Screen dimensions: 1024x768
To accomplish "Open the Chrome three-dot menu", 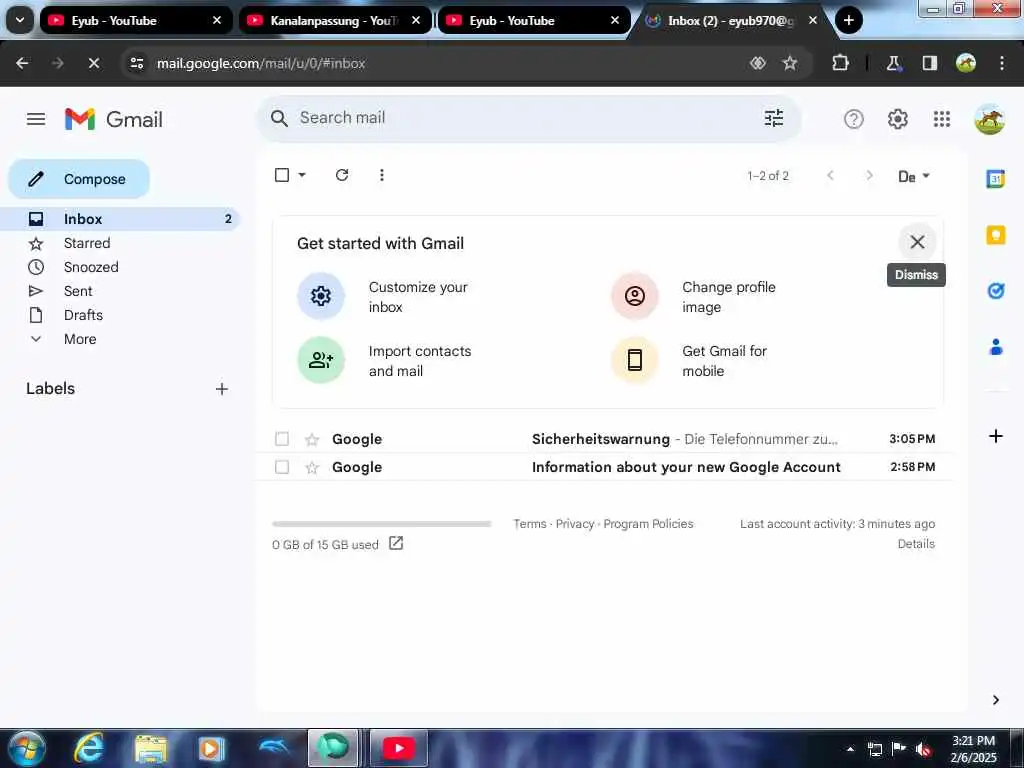I will click(x=1002, y=63).
